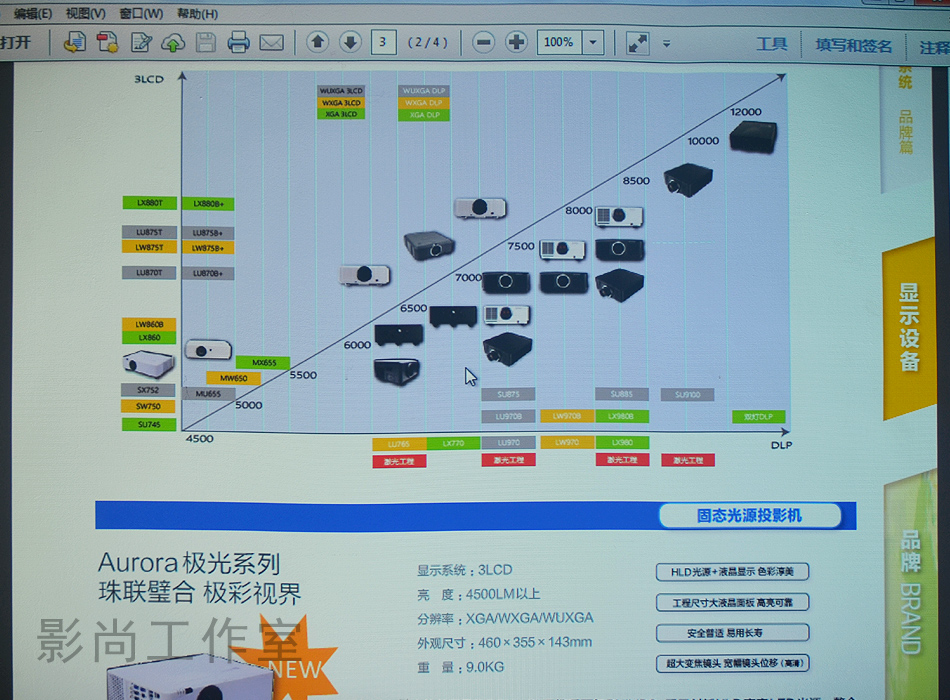Open the 窗口(W) menu
Viewport: 950px width, 700px height.
tap(141, 13)
